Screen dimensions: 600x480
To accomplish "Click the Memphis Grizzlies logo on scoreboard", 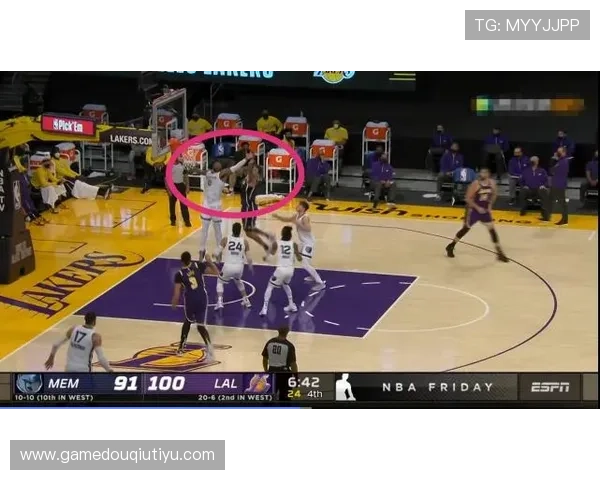I will coord(29,383).
